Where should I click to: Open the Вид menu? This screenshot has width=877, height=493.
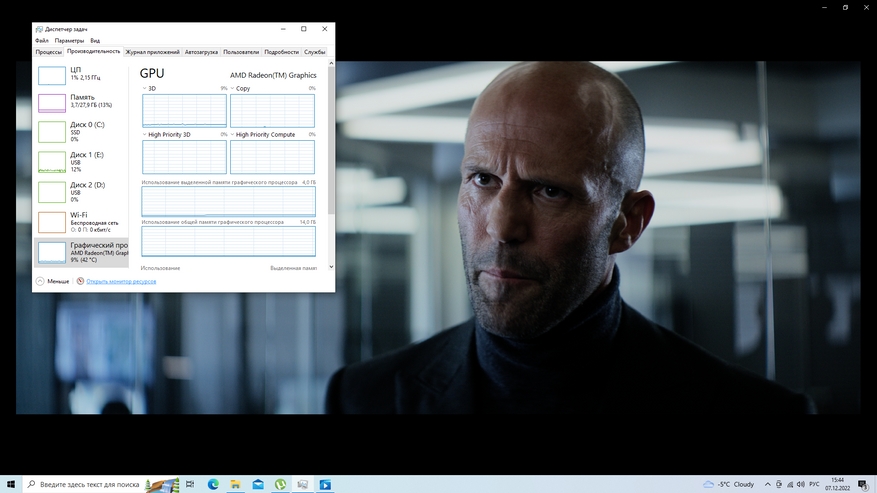pyautogui.click(x=95, y=40)
